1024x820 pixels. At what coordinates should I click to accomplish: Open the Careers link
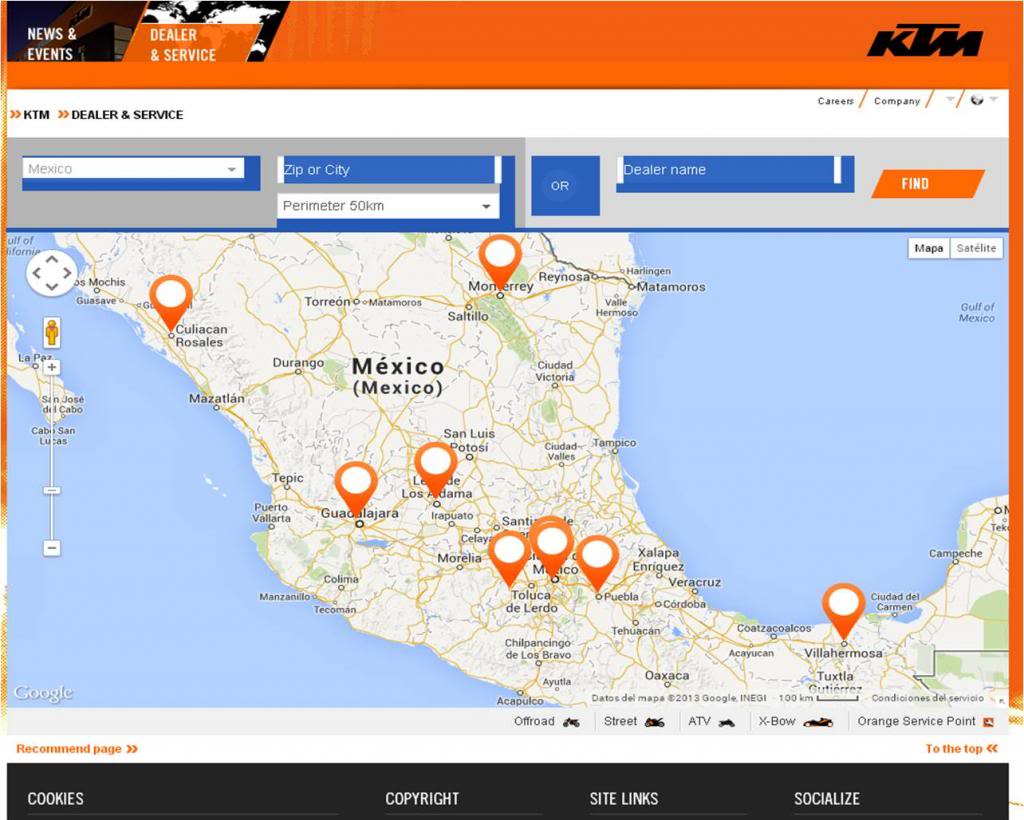tap(835, 101)
